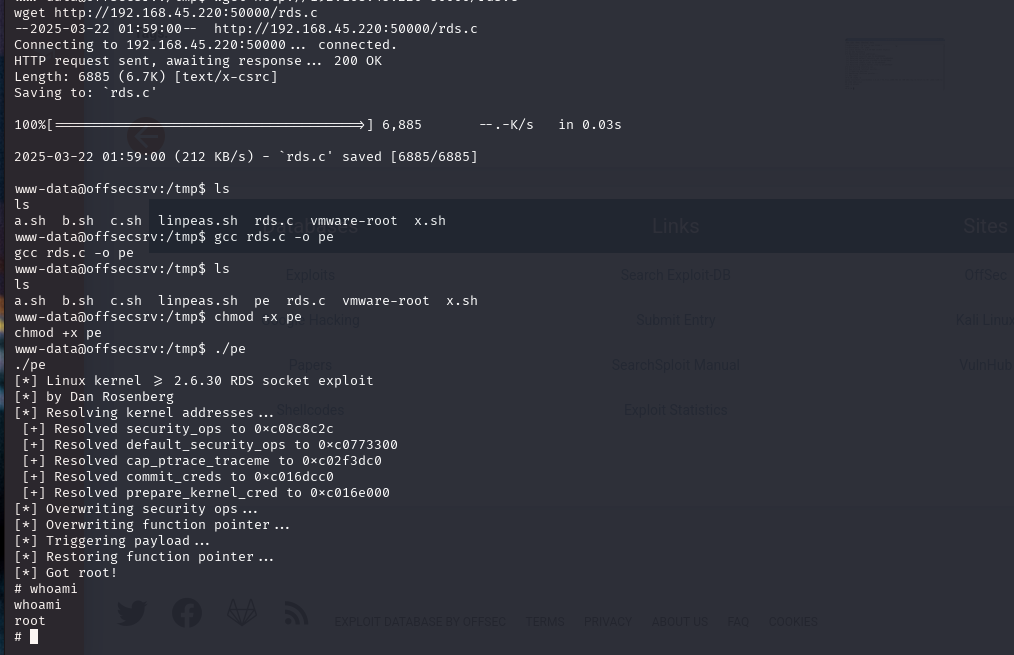Open the RSS feed icon in the footer
This screenshot has width=1014, height=655.
click(x=296, y=613)
